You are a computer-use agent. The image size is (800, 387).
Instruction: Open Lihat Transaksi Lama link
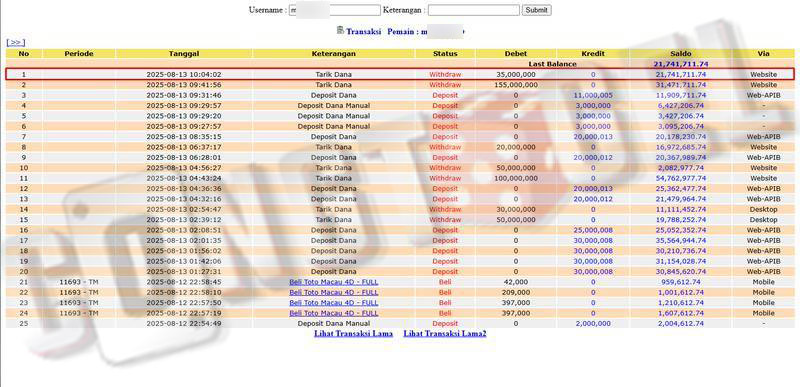[x=353, y=333]
